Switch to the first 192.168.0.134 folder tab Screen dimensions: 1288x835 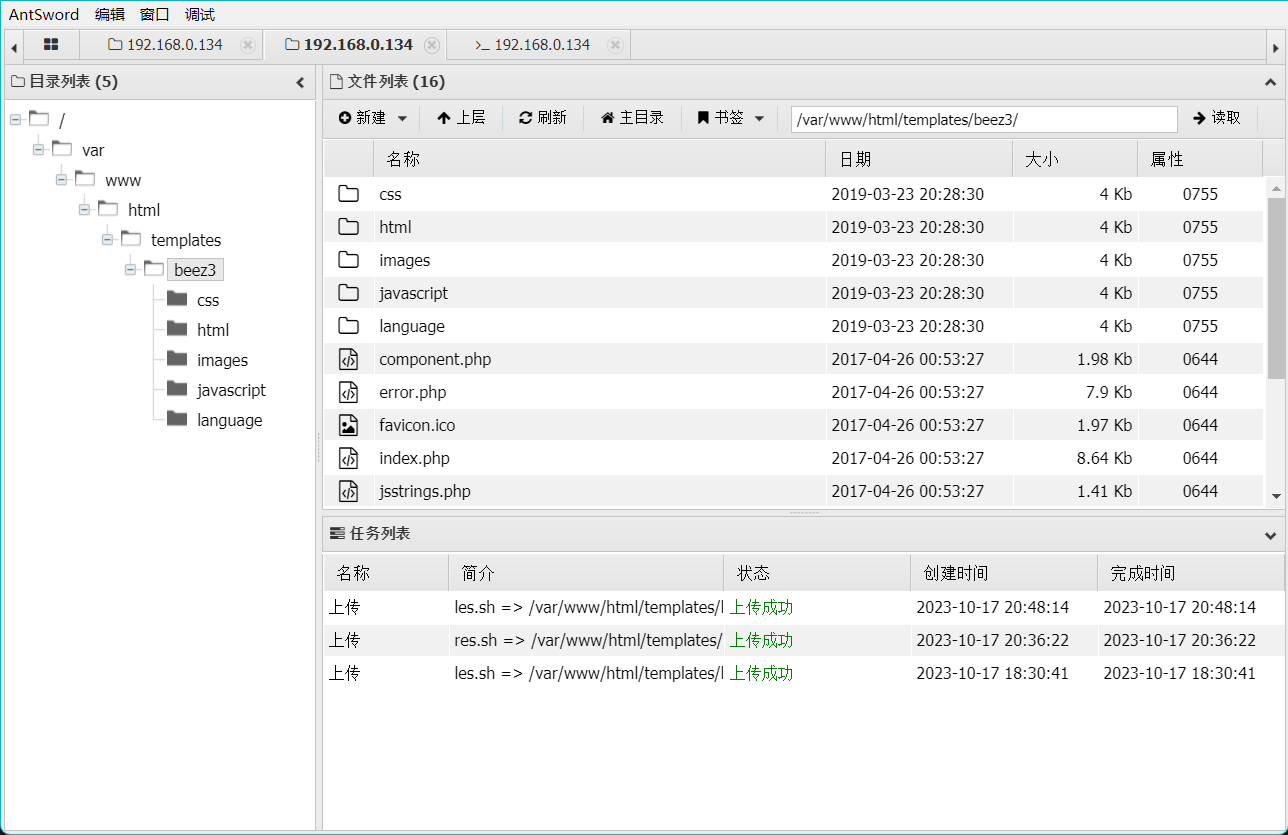165,45
